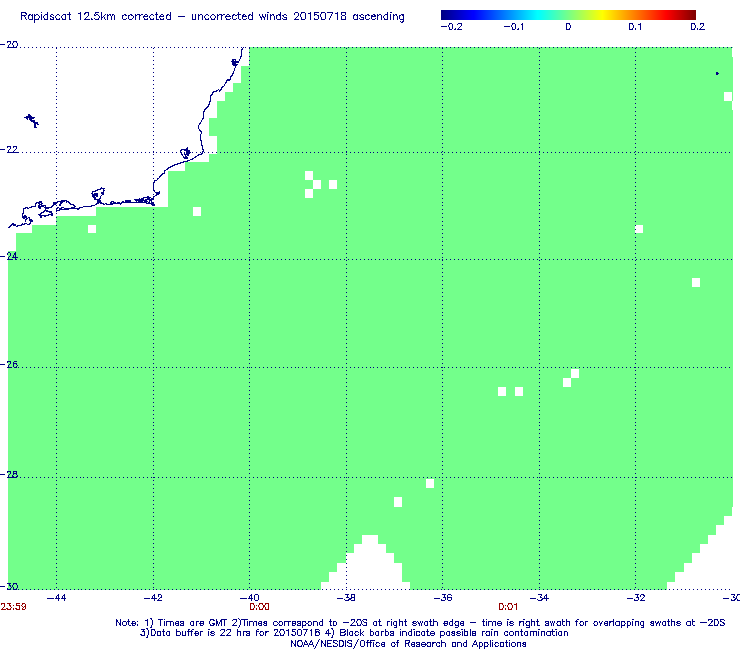Image resolution: width=740 pixels, height=650 pixels.
Task: Click the -34 longitude axis label
Action: (539, 598)
